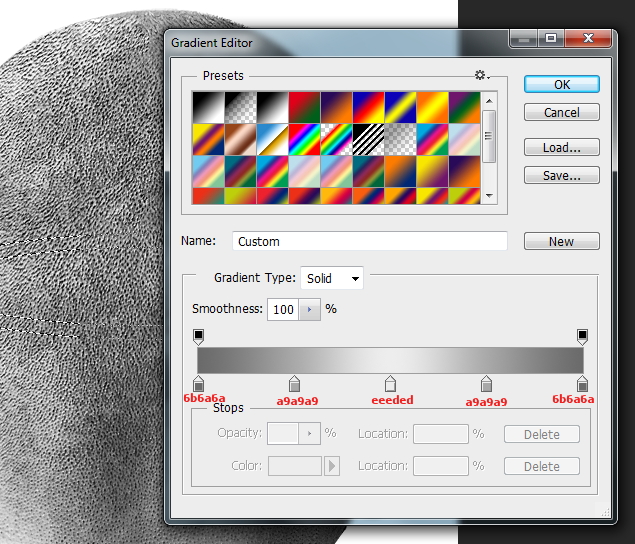Pick the copper brown gradient preset
Image resolution: width=635 pixels, height=544 pixels.
240,139
